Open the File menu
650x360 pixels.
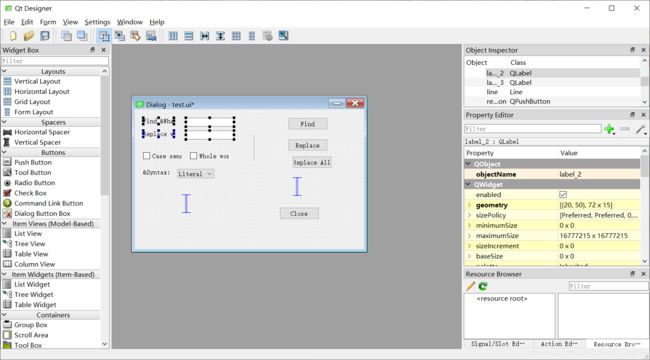point(9,22)
